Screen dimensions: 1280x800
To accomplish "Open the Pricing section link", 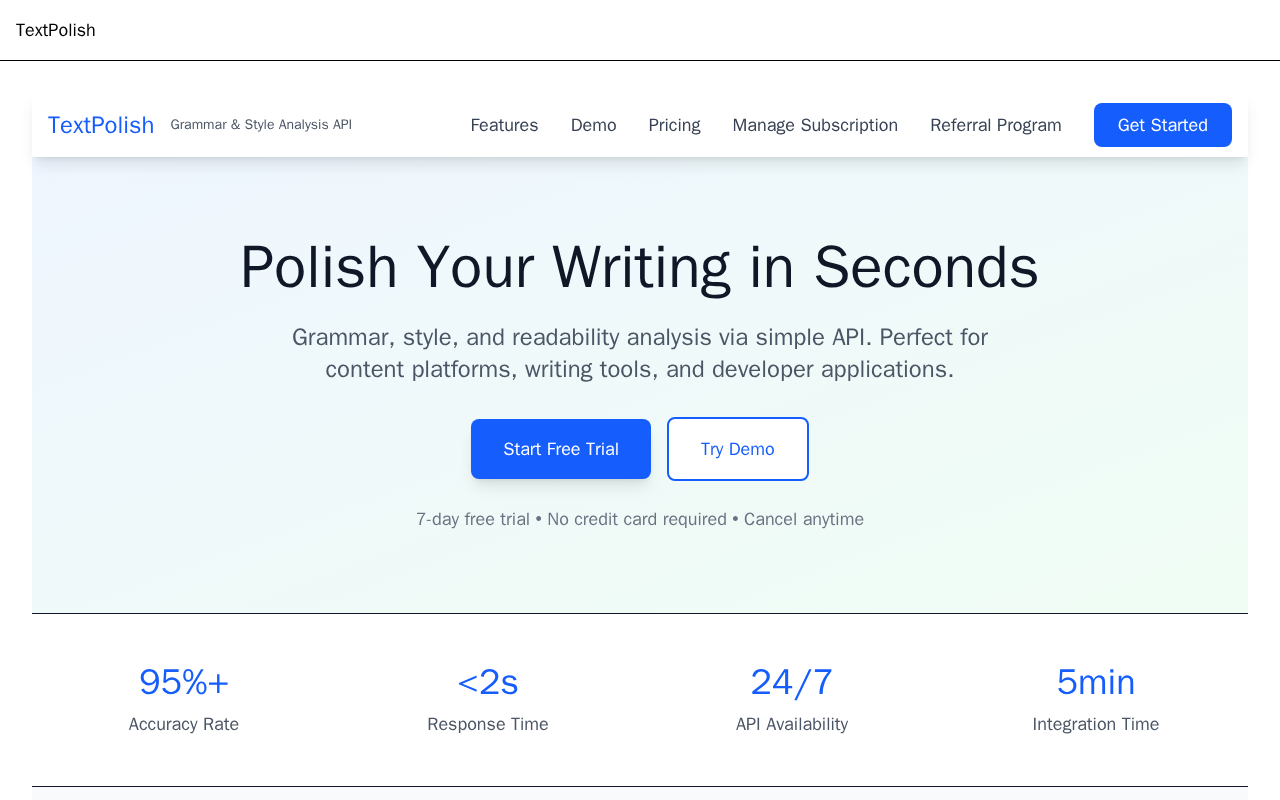I will [674, 125].
